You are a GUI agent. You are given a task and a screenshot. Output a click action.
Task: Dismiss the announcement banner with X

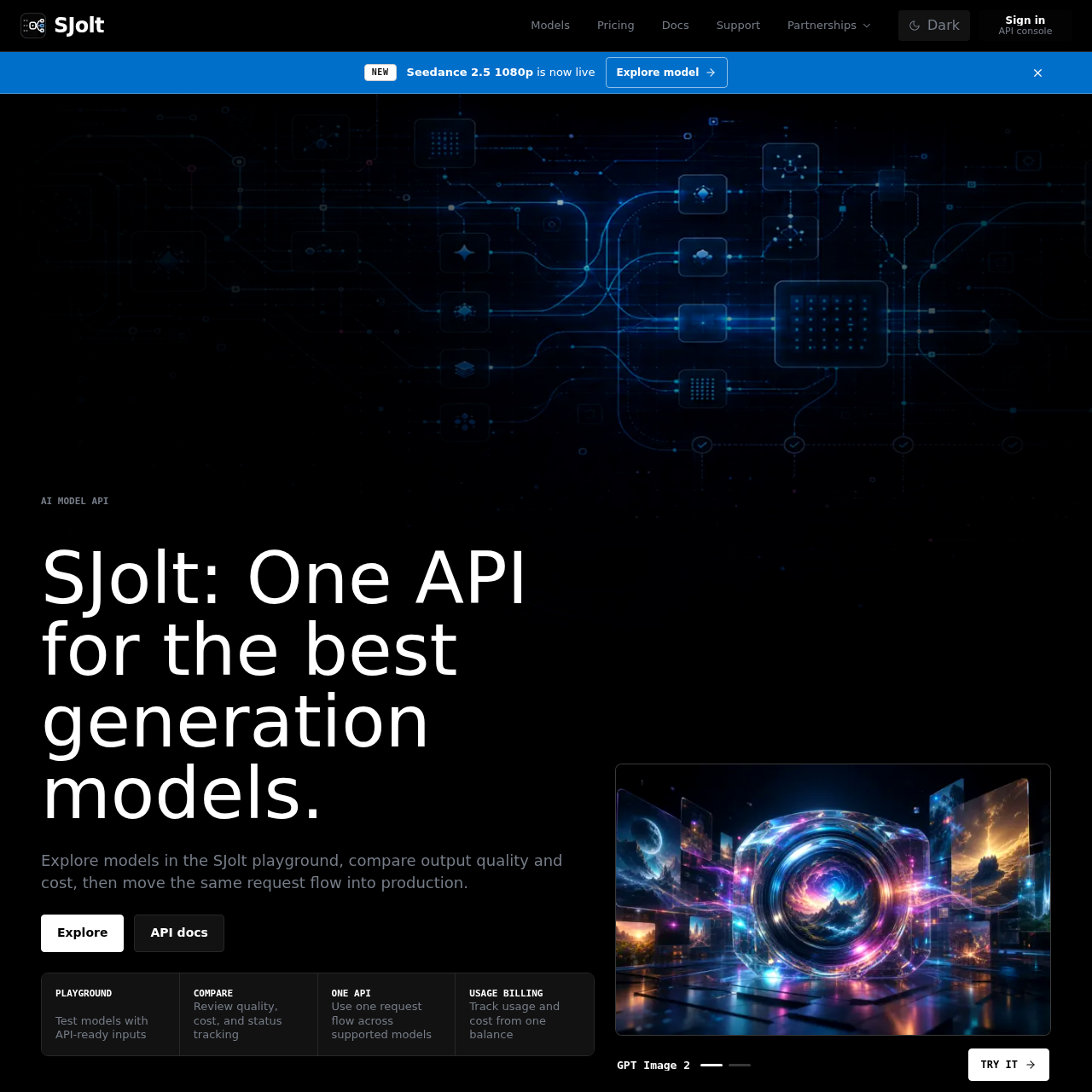(1038, 73)
